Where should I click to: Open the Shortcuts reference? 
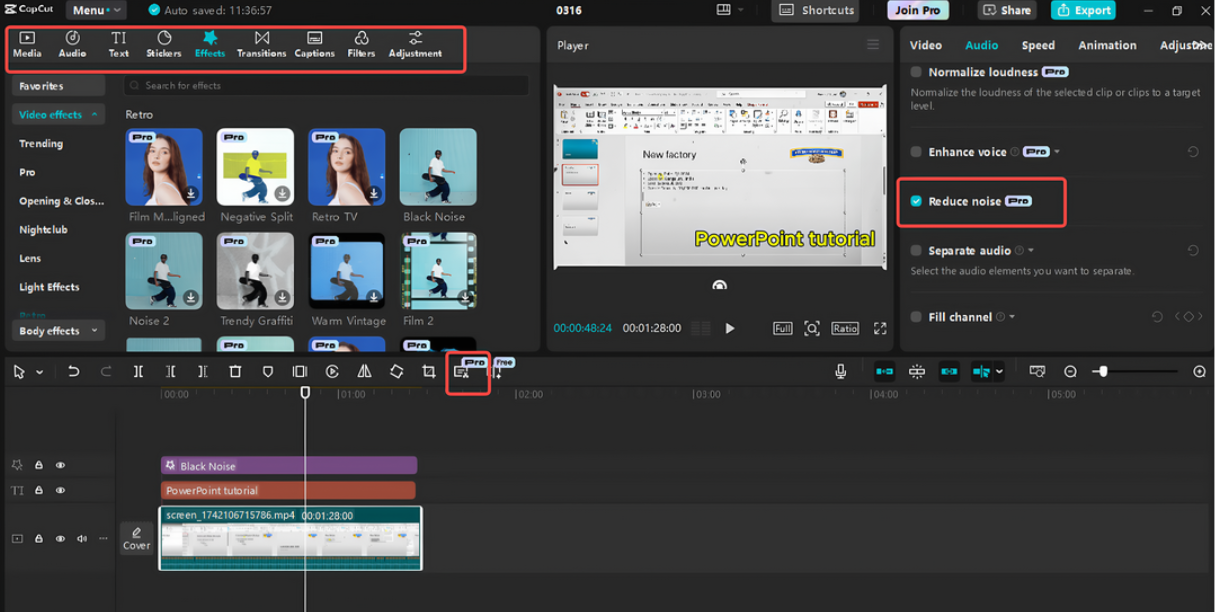click(816, 10)
